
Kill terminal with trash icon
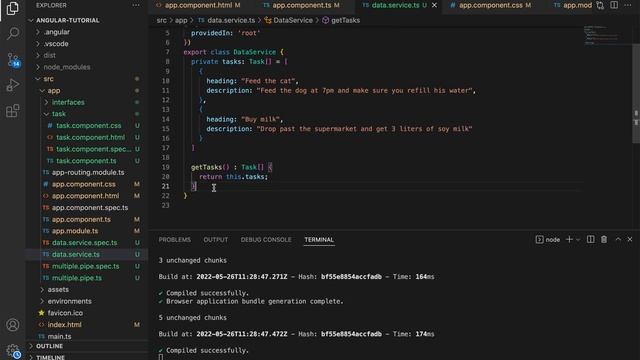(604, 240)
